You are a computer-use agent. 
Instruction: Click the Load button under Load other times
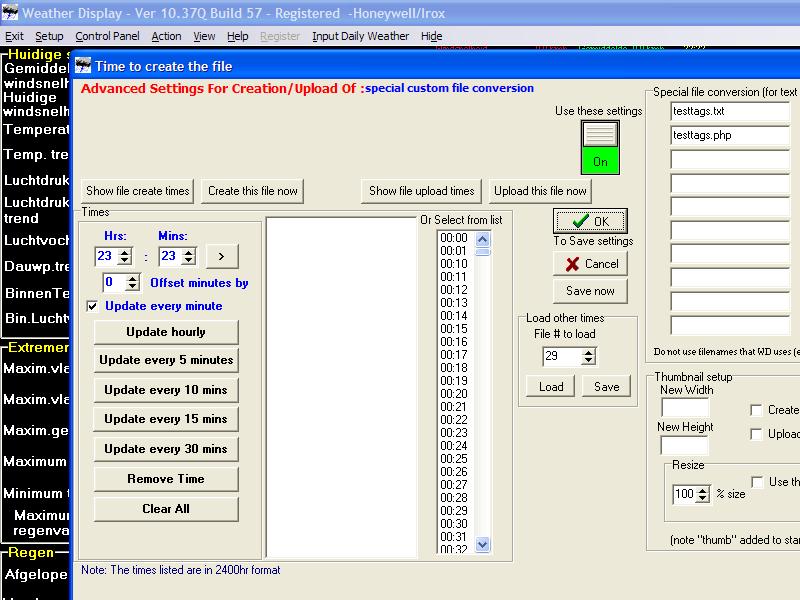pos(551,387)
